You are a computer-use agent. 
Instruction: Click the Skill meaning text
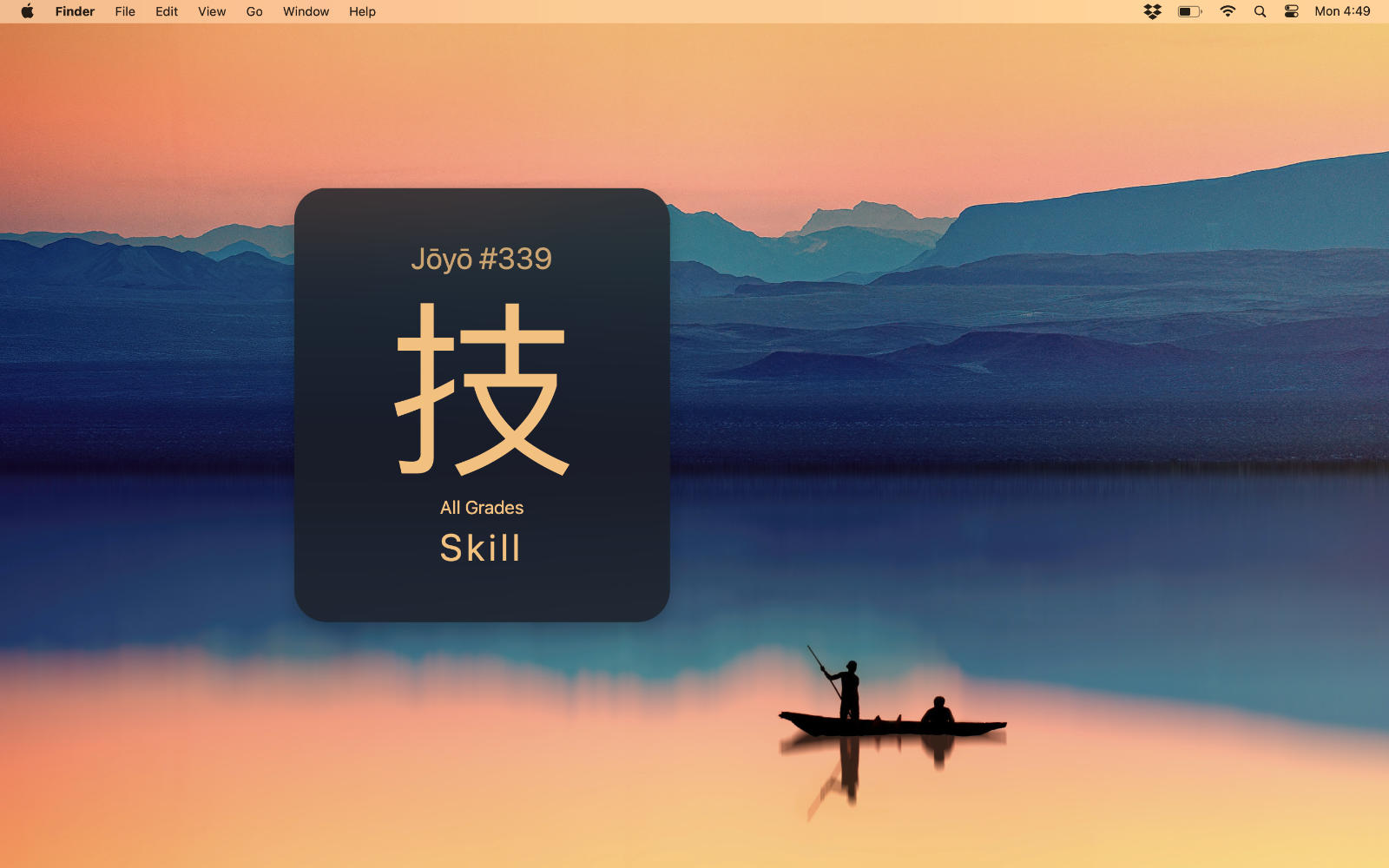tap(481, 548)
